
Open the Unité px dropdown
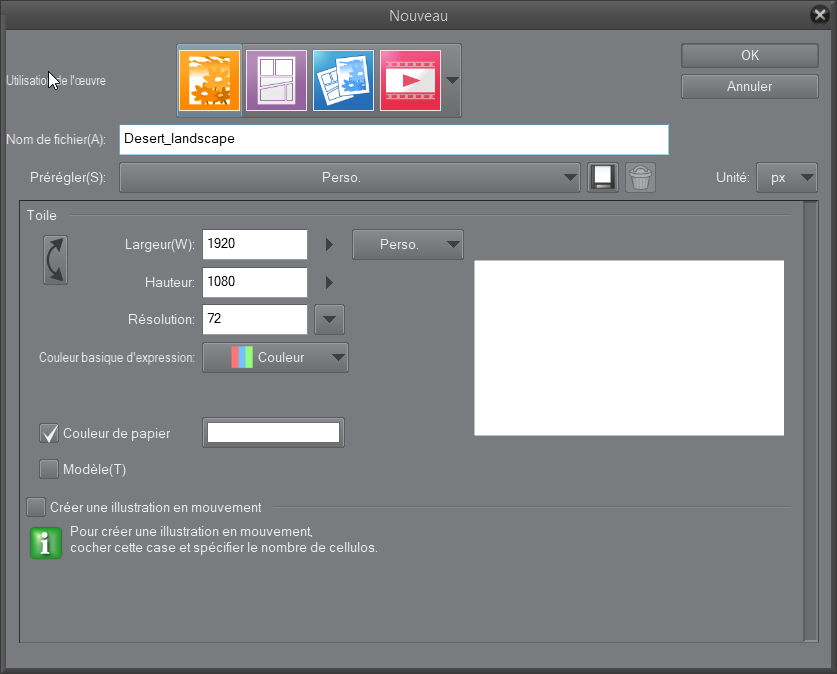click(787, 177)
